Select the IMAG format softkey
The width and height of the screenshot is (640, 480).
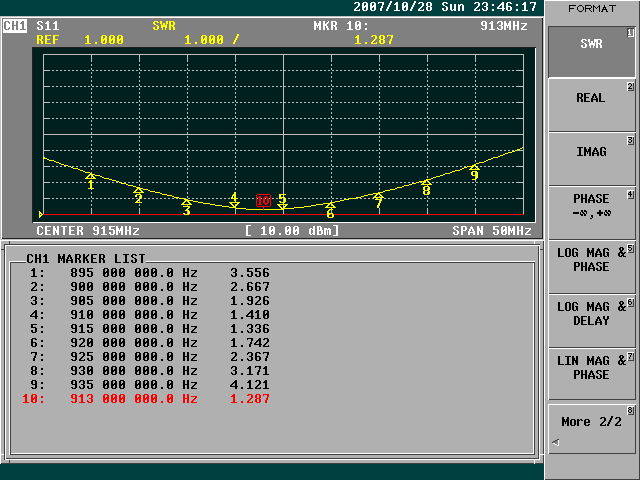(x=591, y=159)
